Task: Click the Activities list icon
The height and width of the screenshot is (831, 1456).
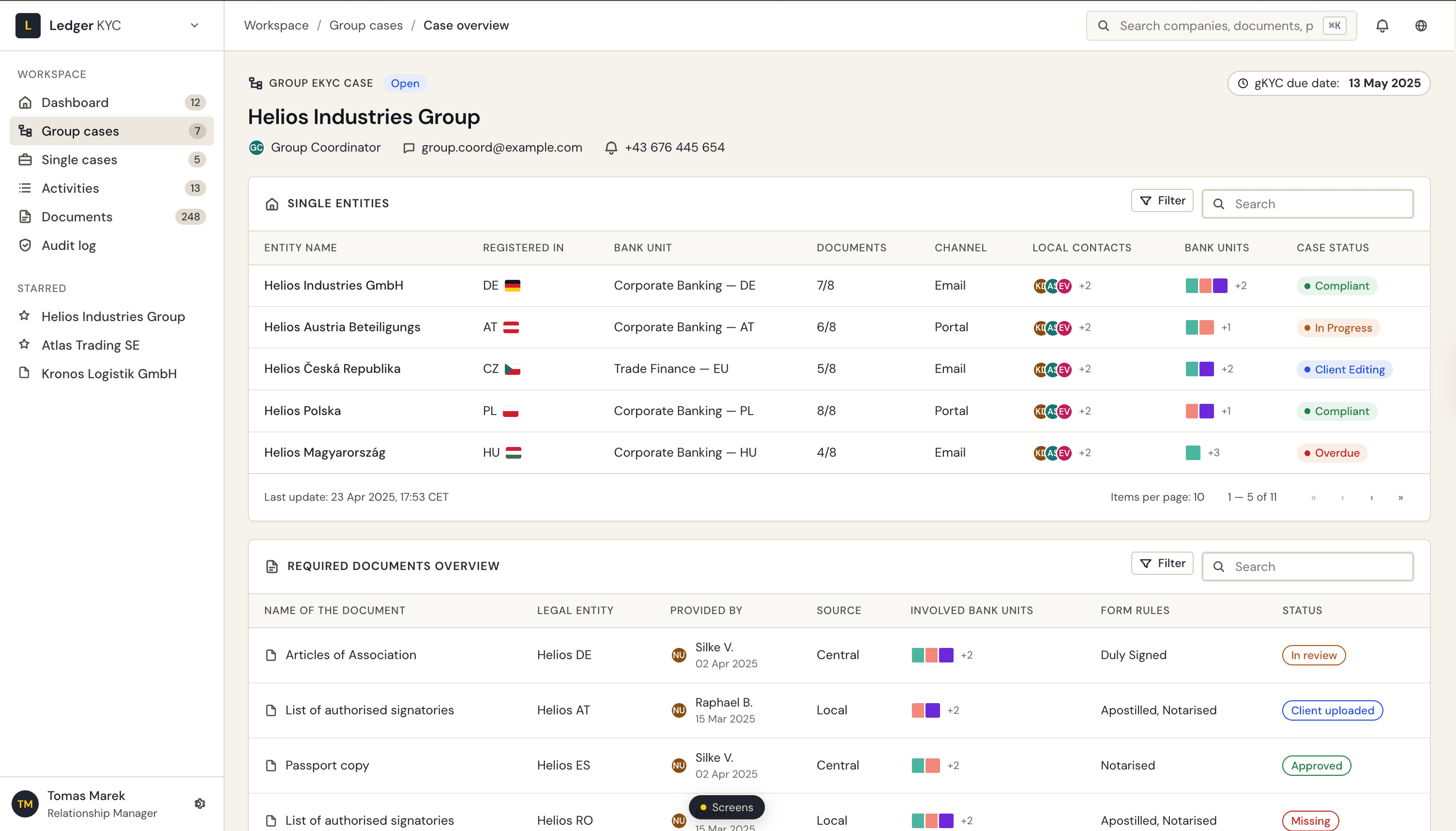Action: tap(26, 188)
